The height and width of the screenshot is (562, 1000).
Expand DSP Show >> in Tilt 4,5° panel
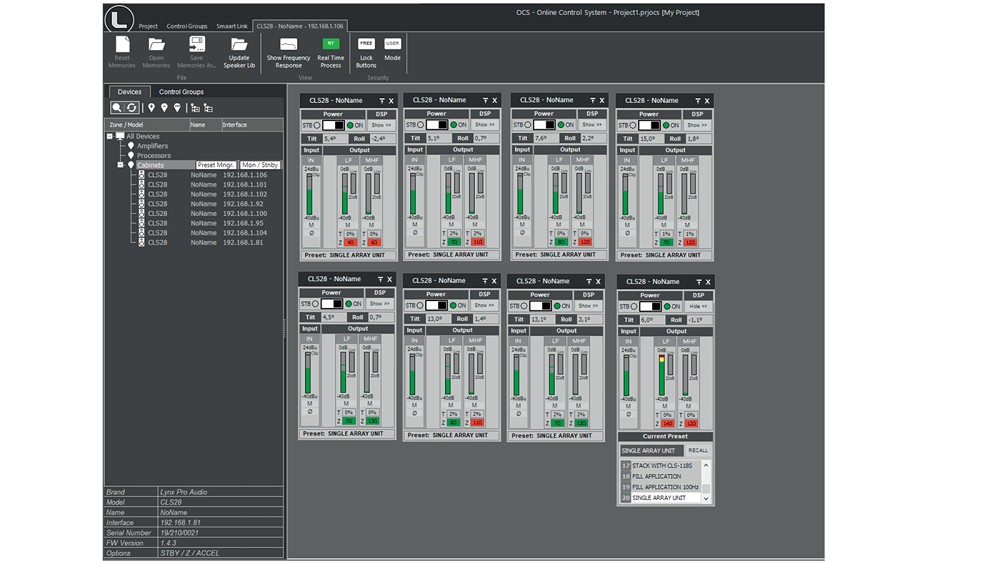379,304
